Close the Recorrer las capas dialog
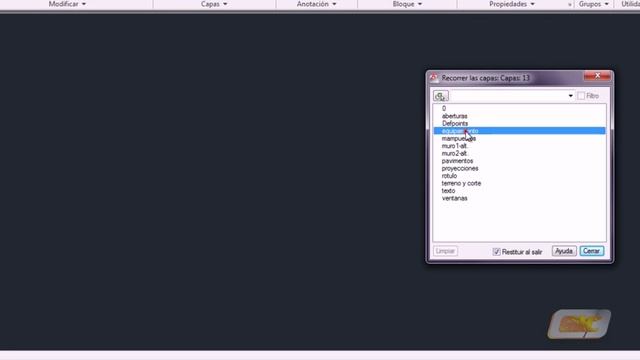 (597, 76)
